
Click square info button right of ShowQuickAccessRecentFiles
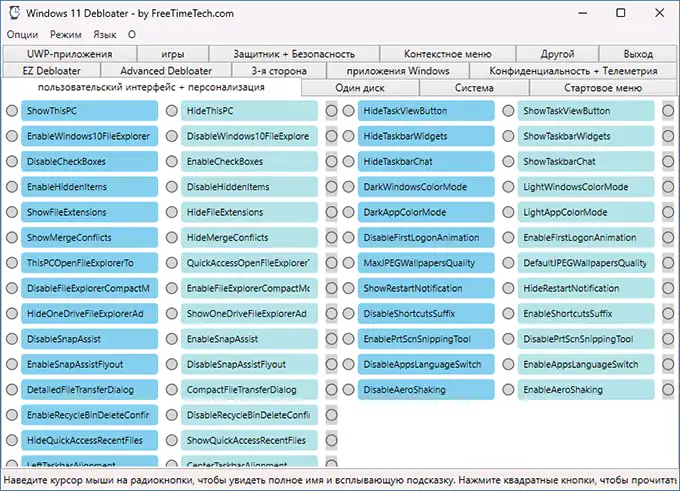[331, 440]
